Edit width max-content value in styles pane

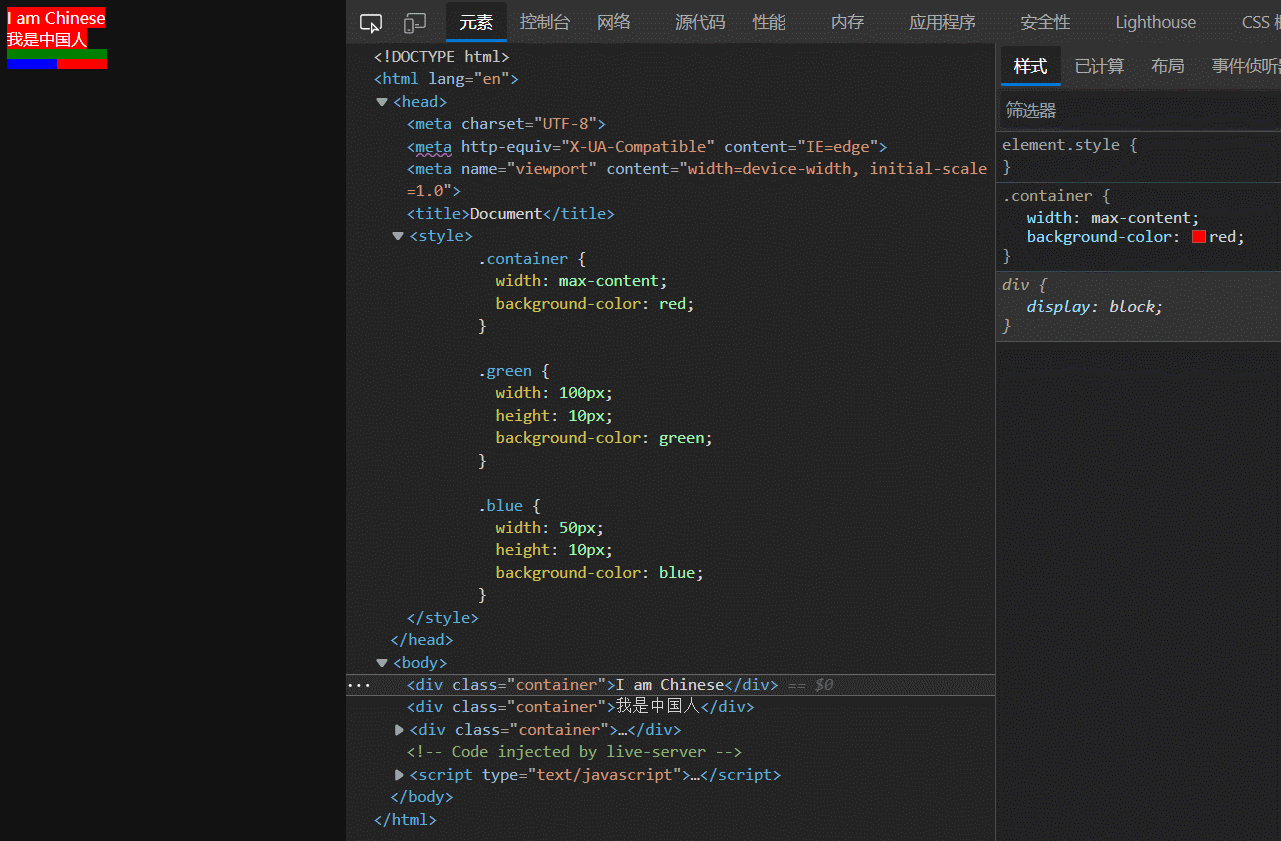click(x=1143, y=218)
